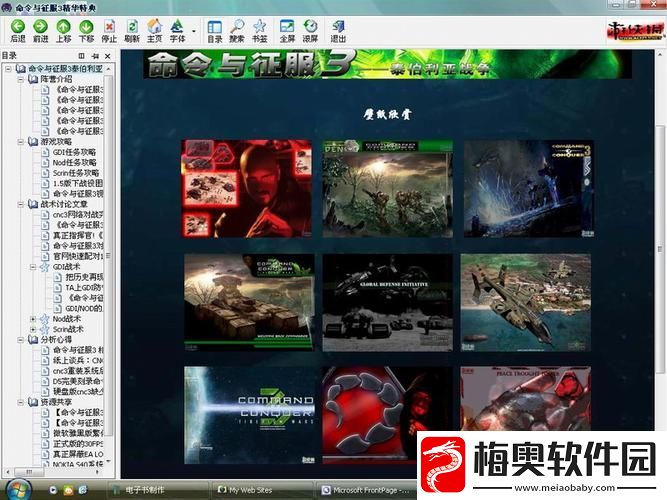
Task: Select the TA上GDI防 entry
Action: 84,288
